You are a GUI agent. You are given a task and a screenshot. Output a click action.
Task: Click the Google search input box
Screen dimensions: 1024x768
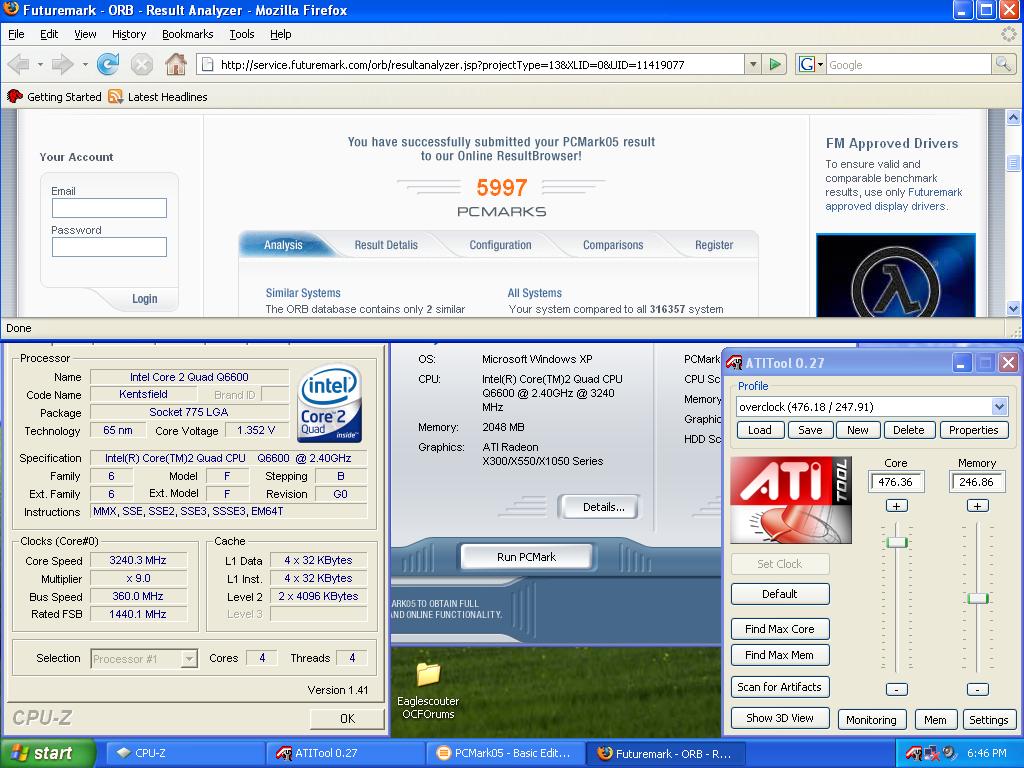pyautogui.click(x=908, y=65)
